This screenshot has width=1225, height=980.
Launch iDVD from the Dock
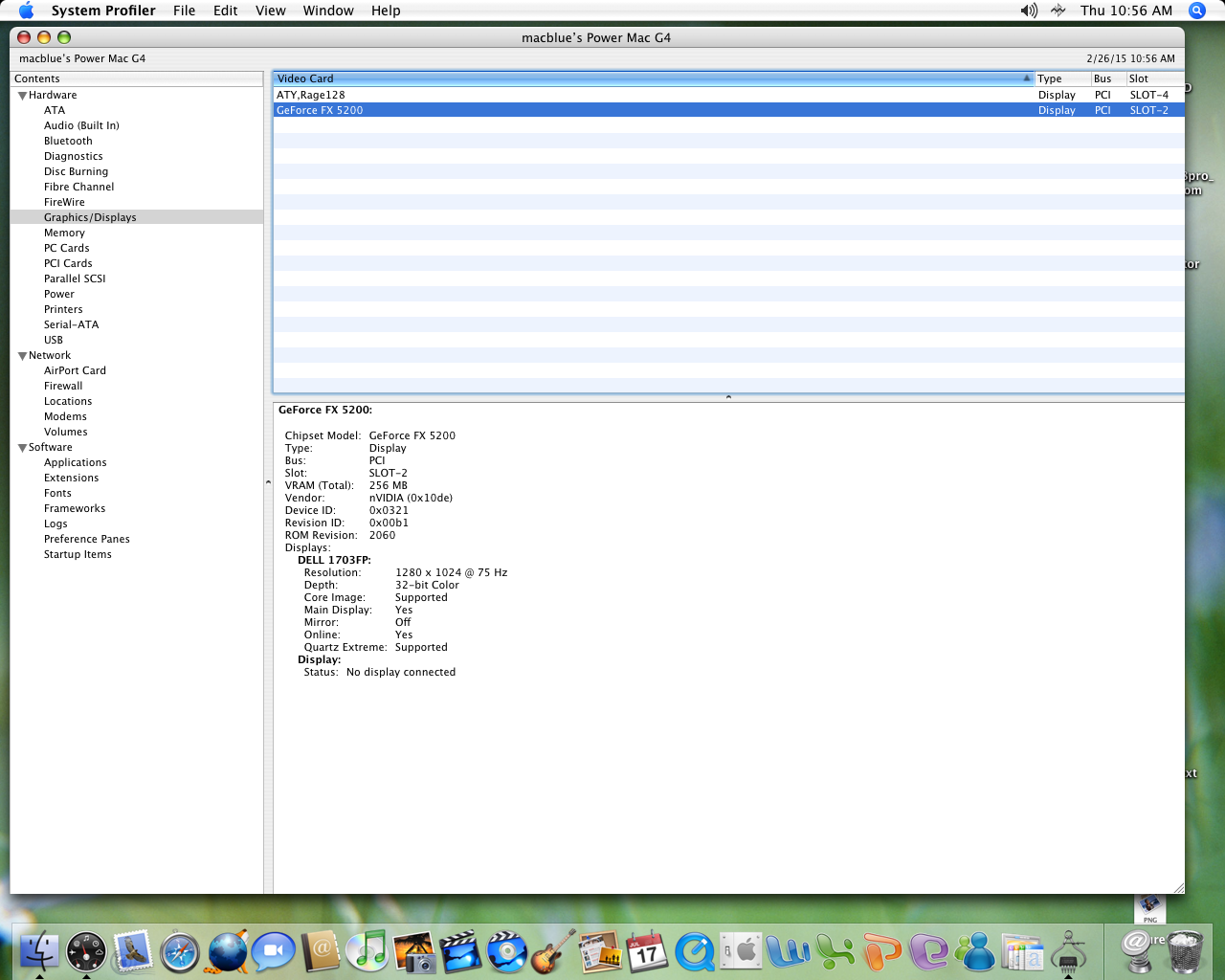pos(507,951)
